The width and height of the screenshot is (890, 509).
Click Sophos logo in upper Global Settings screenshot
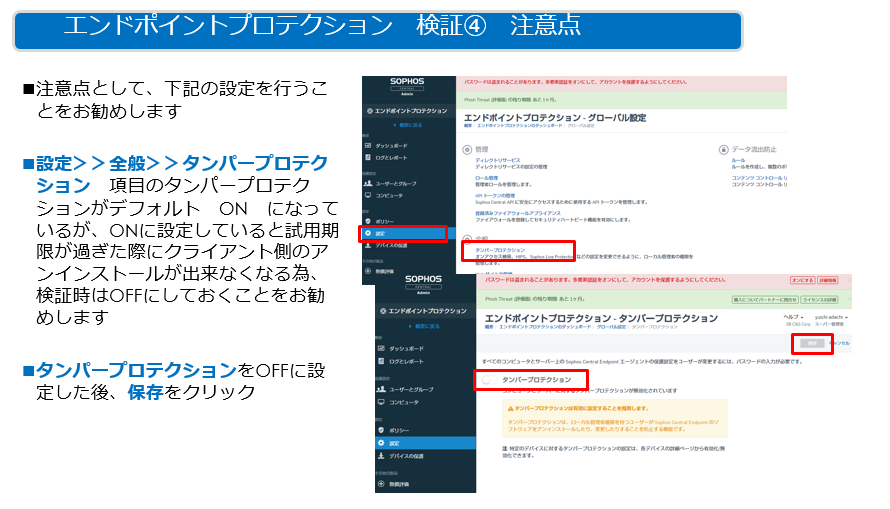(x=407, y=82)
